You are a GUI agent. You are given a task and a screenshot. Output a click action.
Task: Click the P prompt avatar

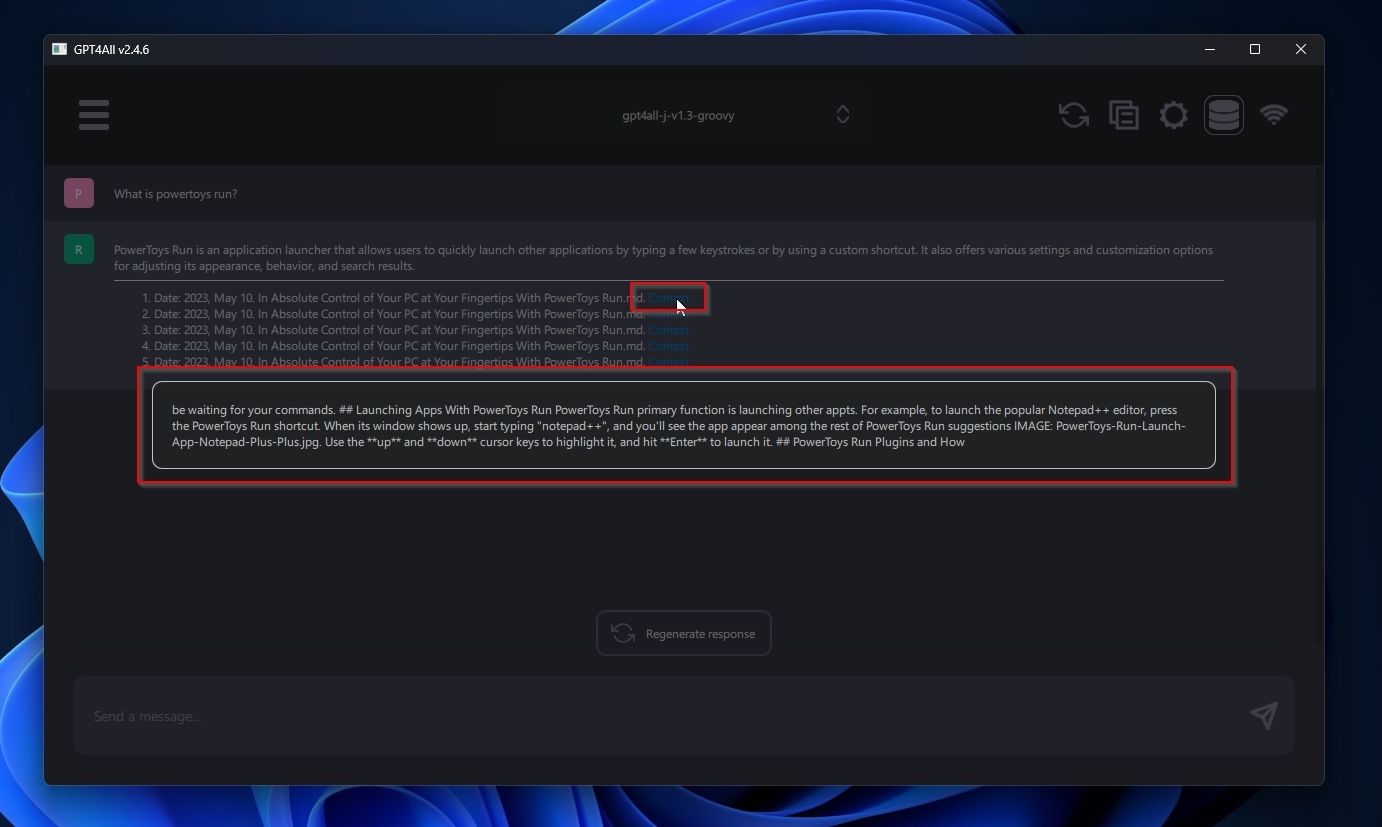(x=78, y=192)
